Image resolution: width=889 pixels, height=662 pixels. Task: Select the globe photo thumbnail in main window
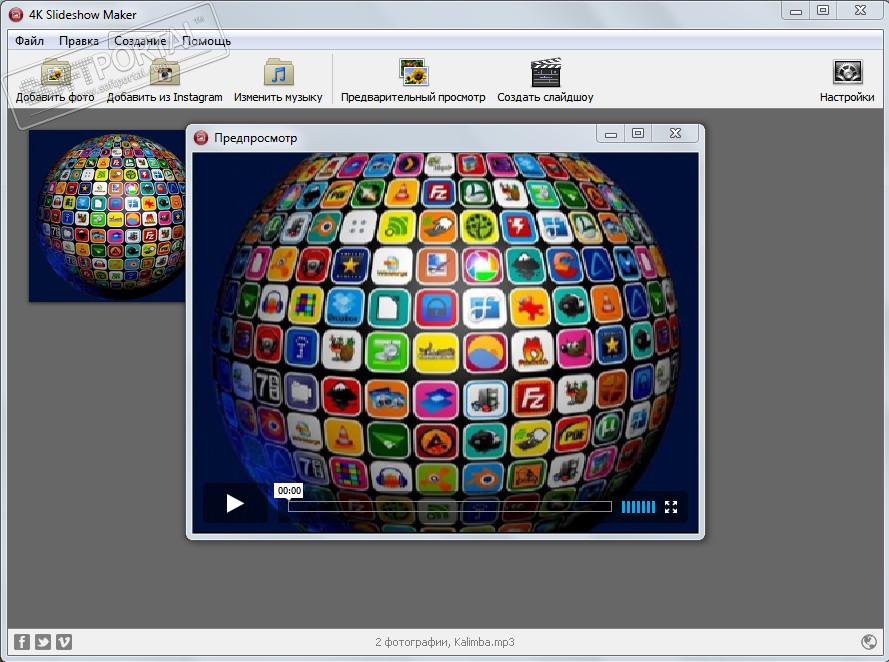click(x=107, y=215)
